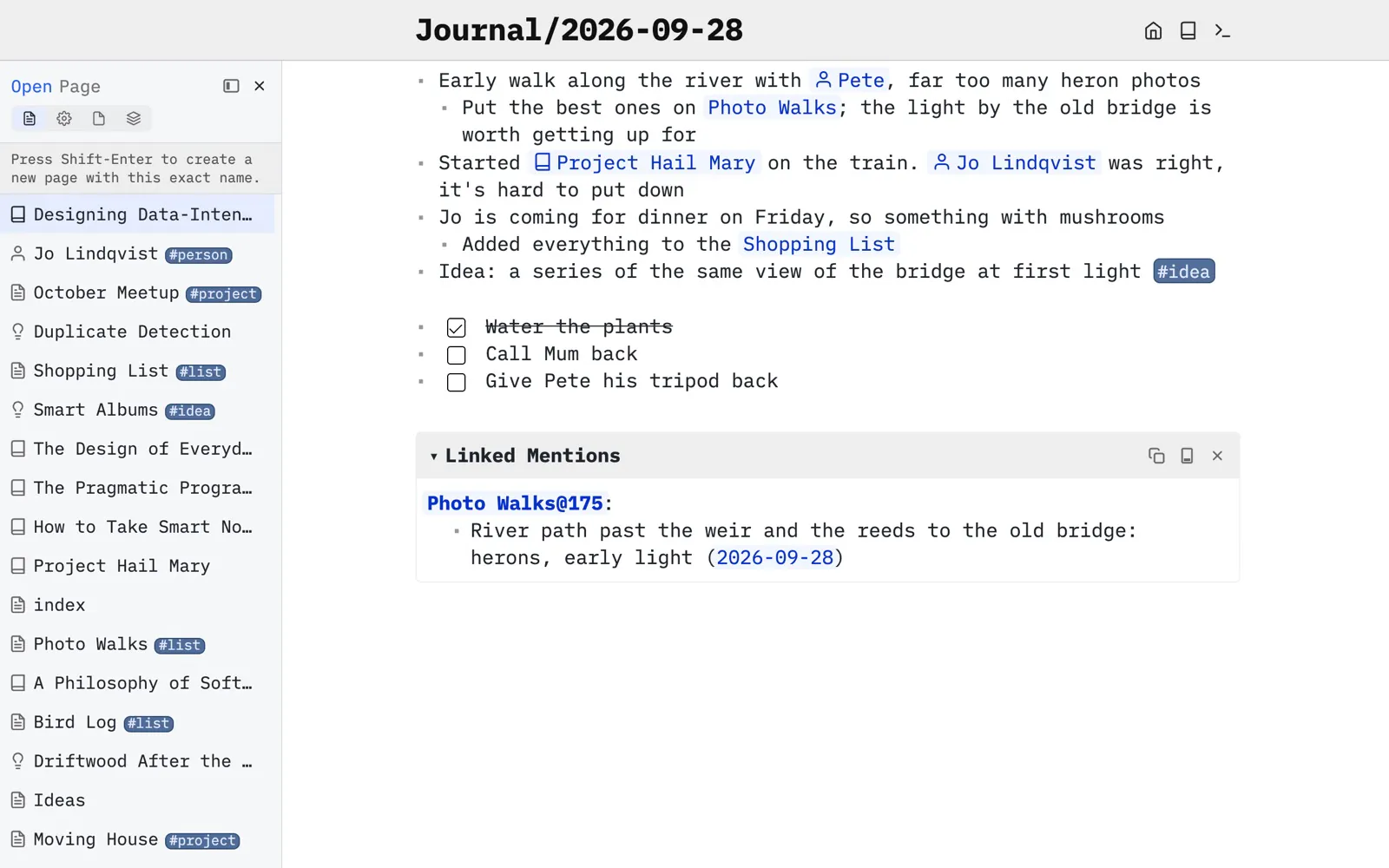
Task: Open the page picker book icon in header
Action: (x=1188, y=31)
